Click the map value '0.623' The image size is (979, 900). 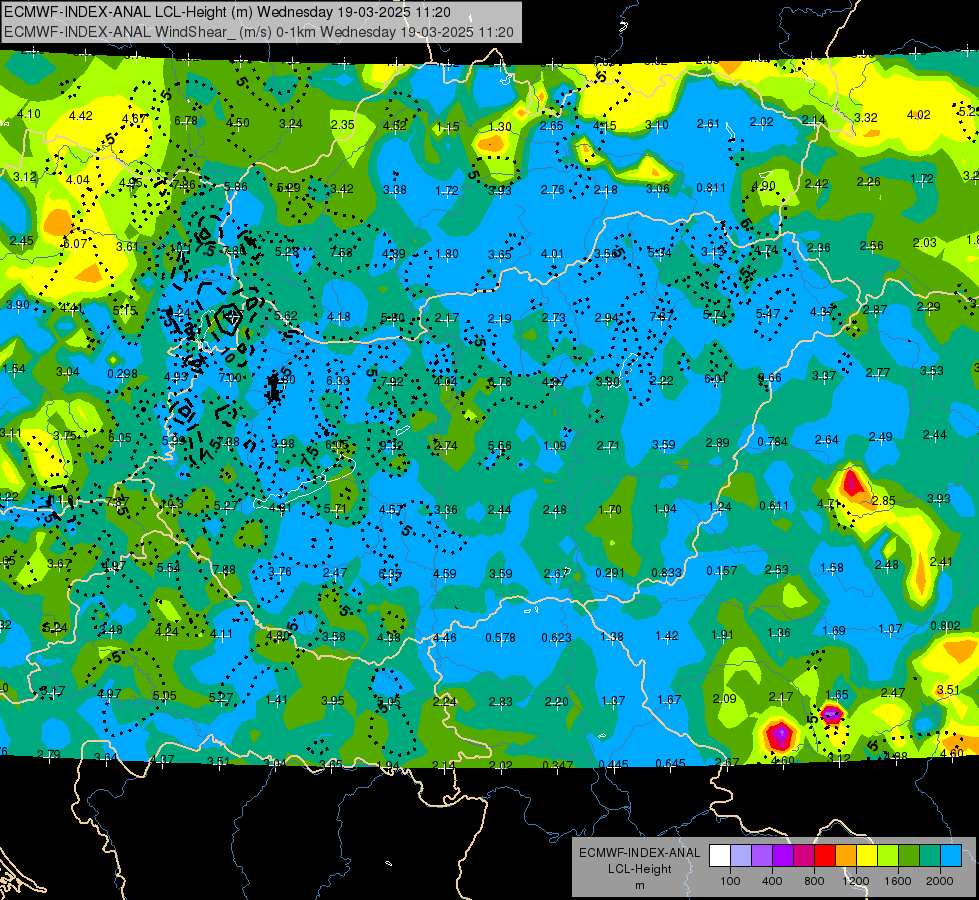click(x=556, y=638)
